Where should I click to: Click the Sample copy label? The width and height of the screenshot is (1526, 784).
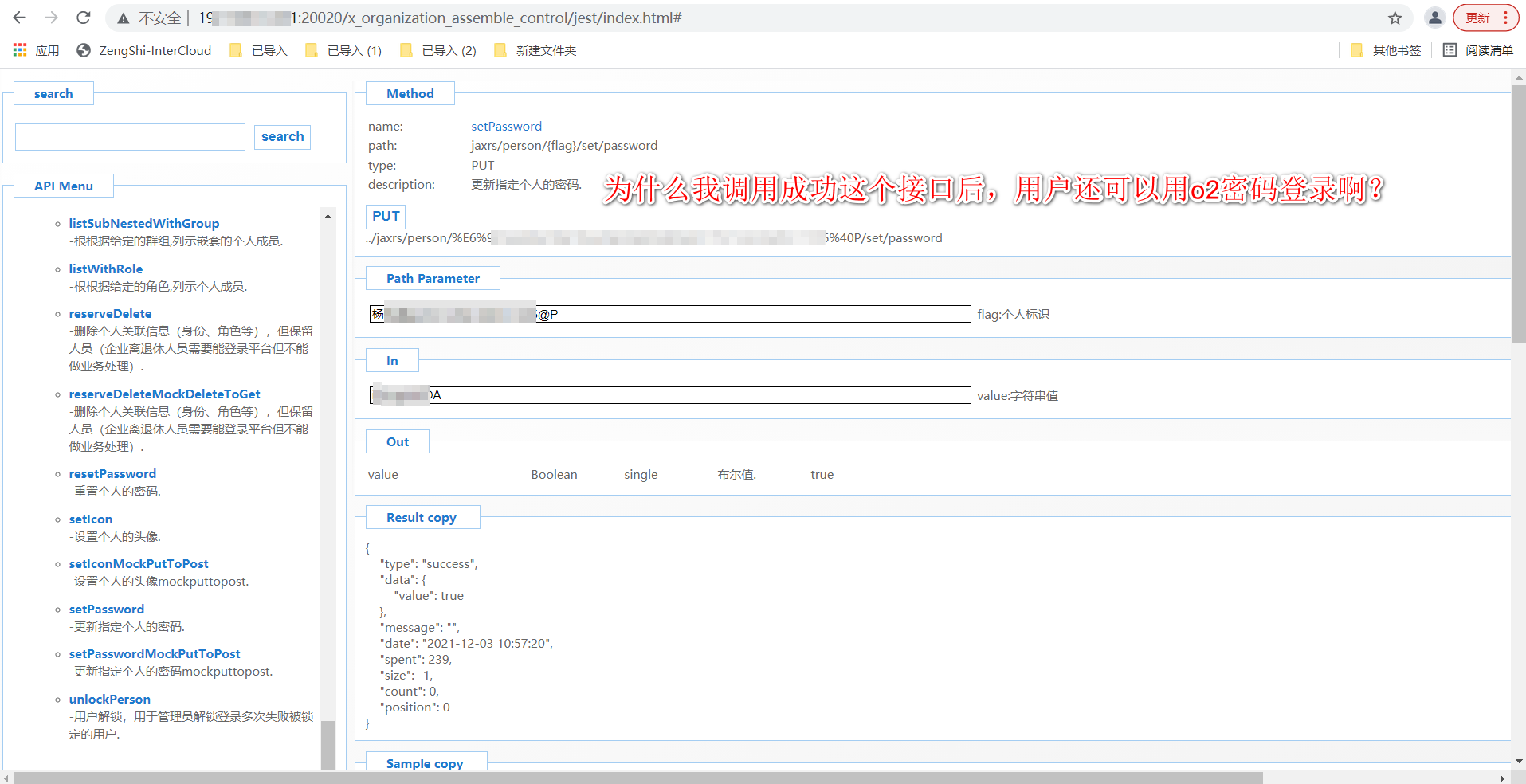425,764
